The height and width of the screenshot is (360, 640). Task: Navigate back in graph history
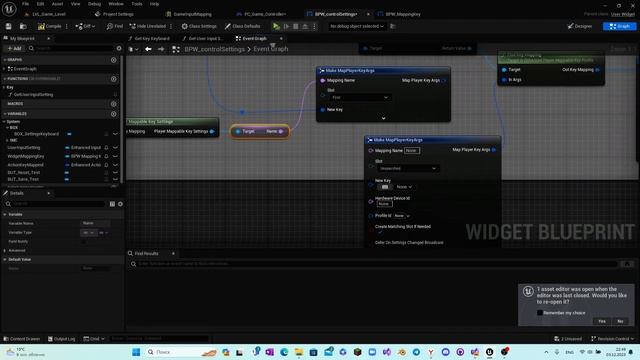148,49
